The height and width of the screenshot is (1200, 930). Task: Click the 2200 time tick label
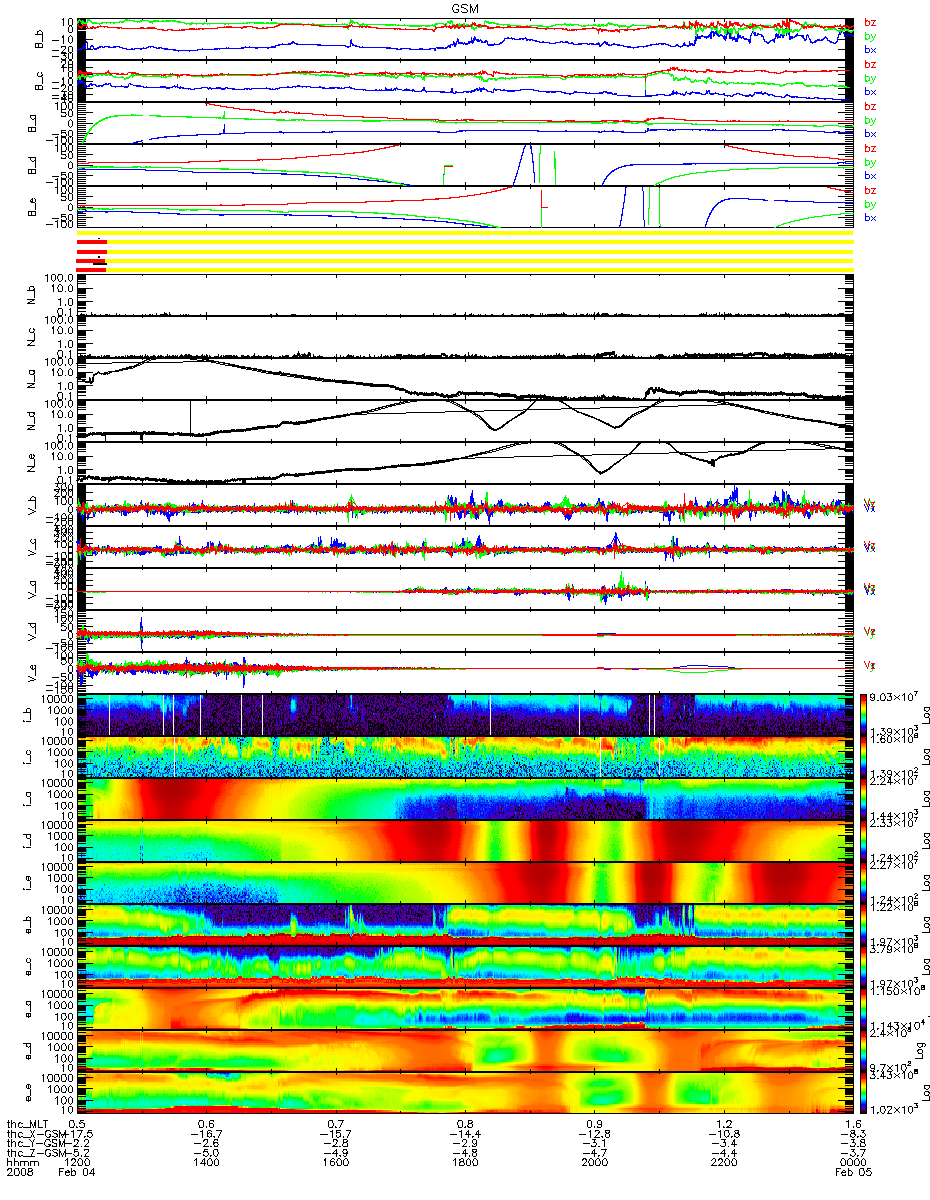click(723, 1163)
